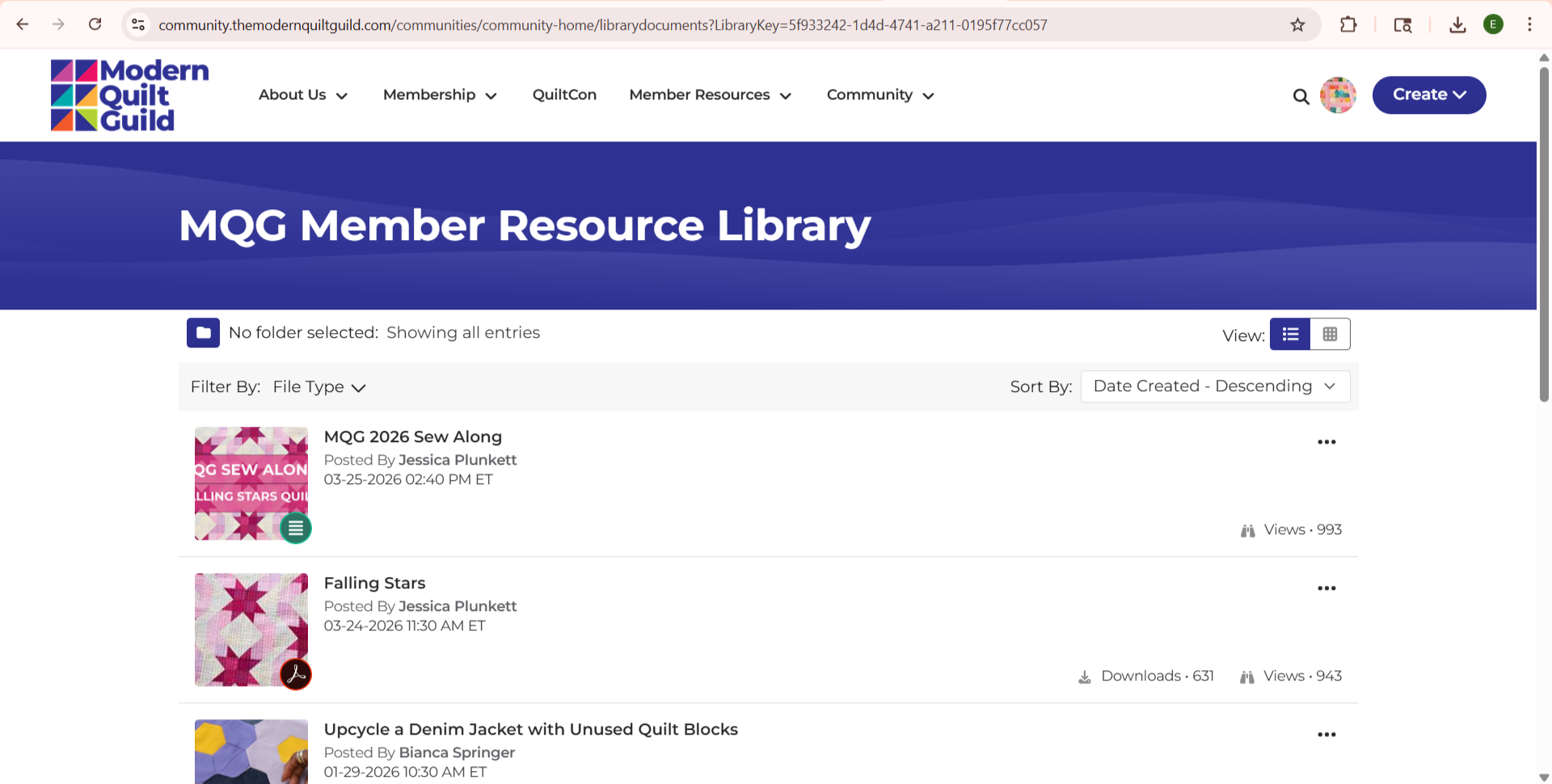The width and height of the screenshot is (1552, 784).
Task: Click the Modern Quilt Guild logo
Action: coord(129,95)
